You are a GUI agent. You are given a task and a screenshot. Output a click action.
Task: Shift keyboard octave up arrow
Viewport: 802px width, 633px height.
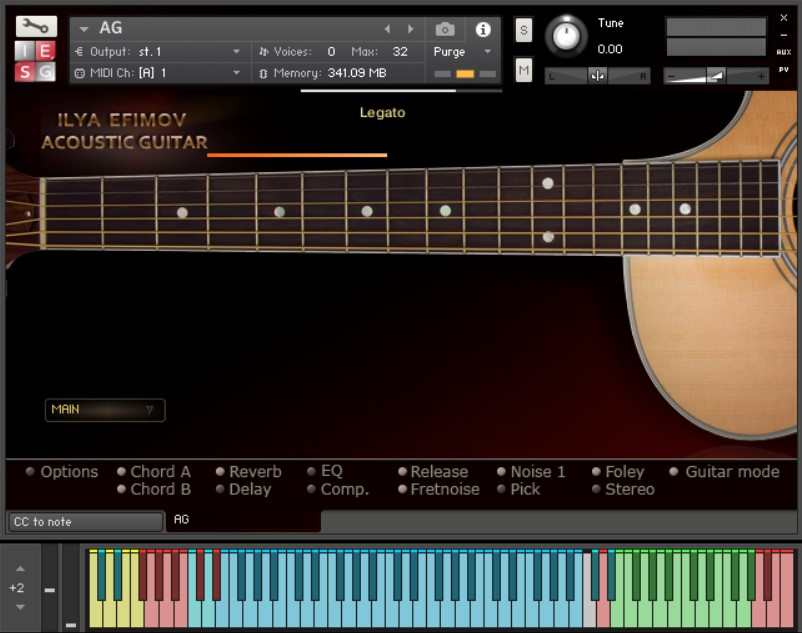click(20, 569)
